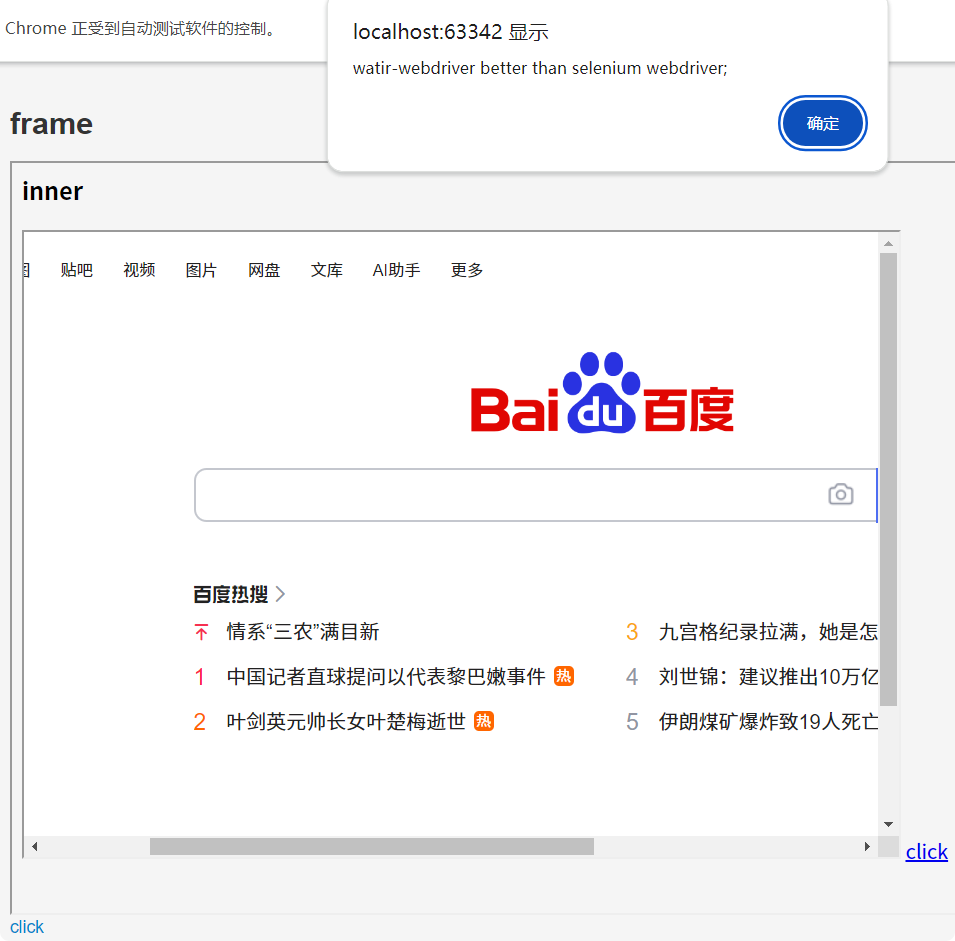
Task: Open the 文库 nav link
Action: (327, 270)
